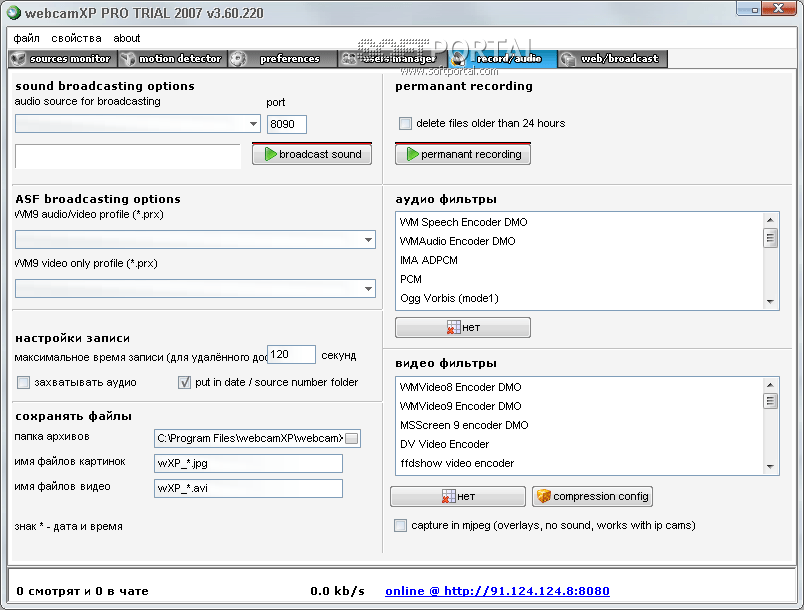Click the wXP_*.avi video filename field
The height and width of the screenshot is (610, 804).
point(248,488)
